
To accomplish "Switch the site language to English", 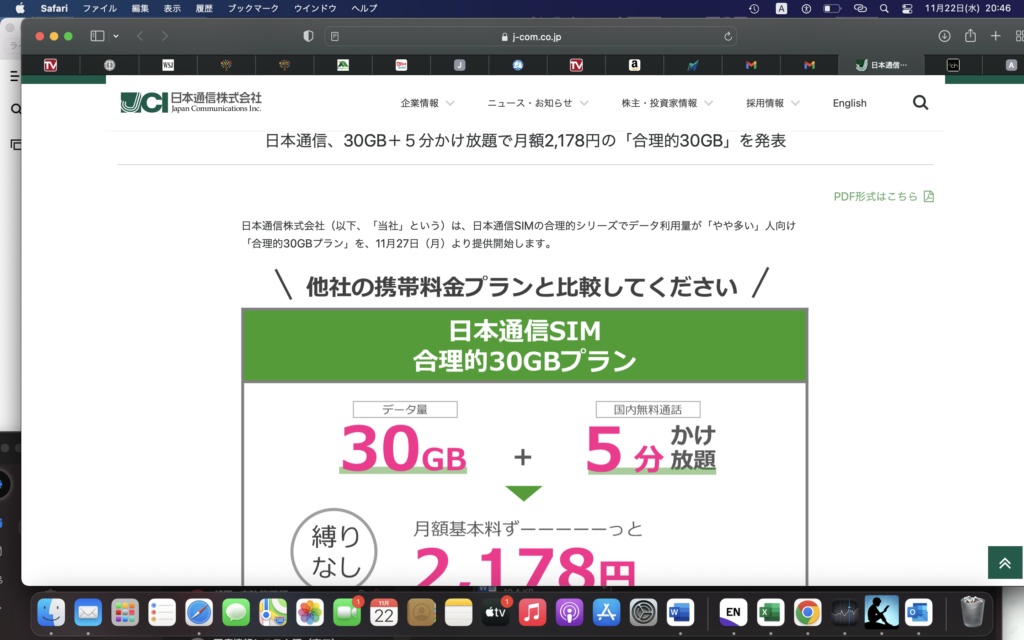I will tap(849, 102).
